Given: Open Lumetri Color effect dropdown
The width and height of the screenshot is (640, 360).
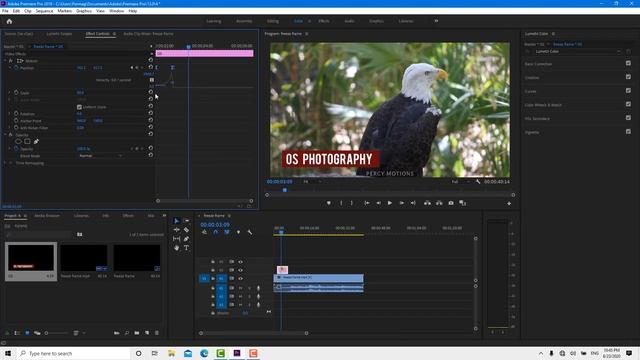Looking at the screenshot, I should (x=577, y=51).
